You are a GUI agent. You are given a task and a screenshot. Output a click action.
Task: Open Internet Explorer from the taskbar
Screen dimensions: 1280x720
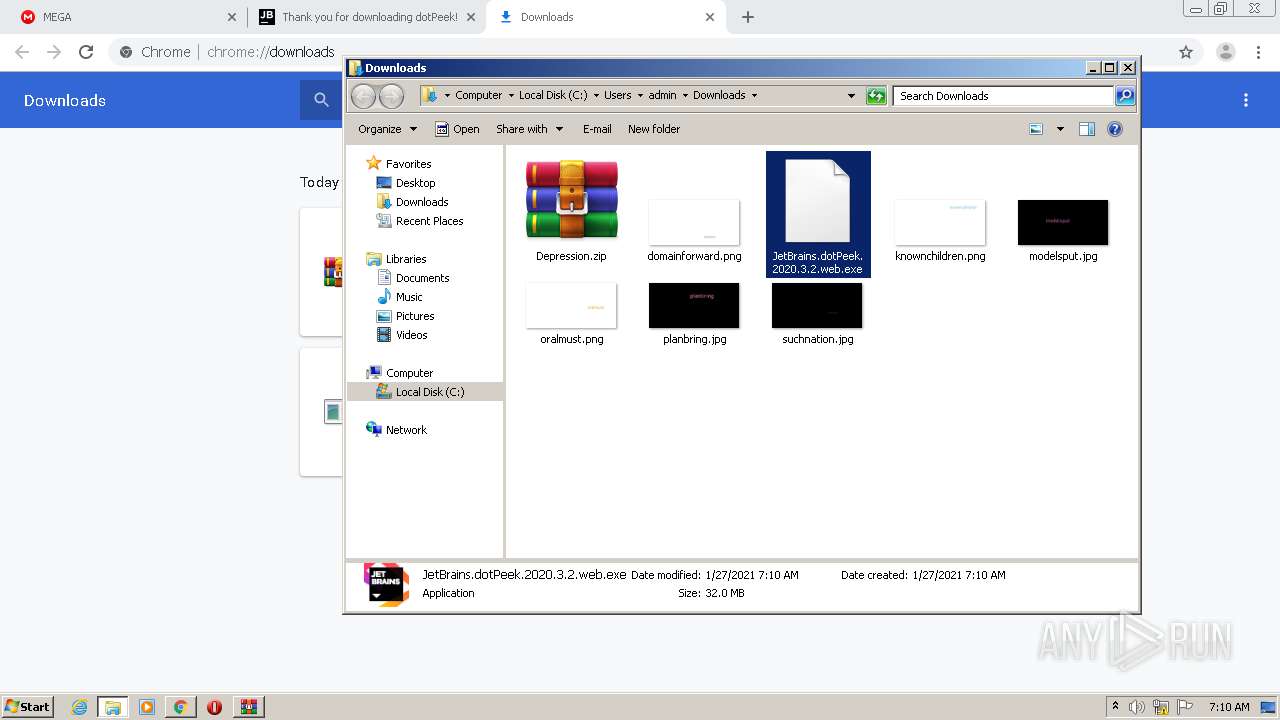(79, 707)
